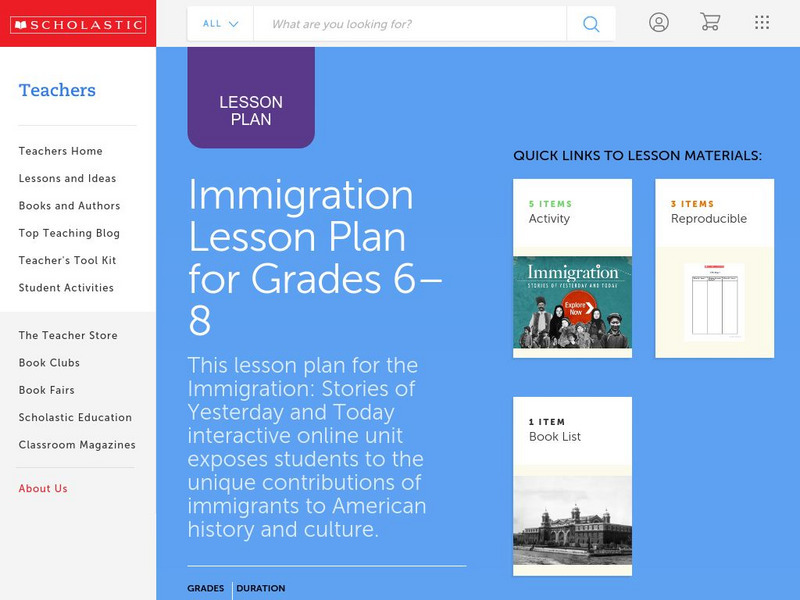Viewport: 800px width, 600px height.
Task: Open Book Fairs
Action: tap(45, 390)
